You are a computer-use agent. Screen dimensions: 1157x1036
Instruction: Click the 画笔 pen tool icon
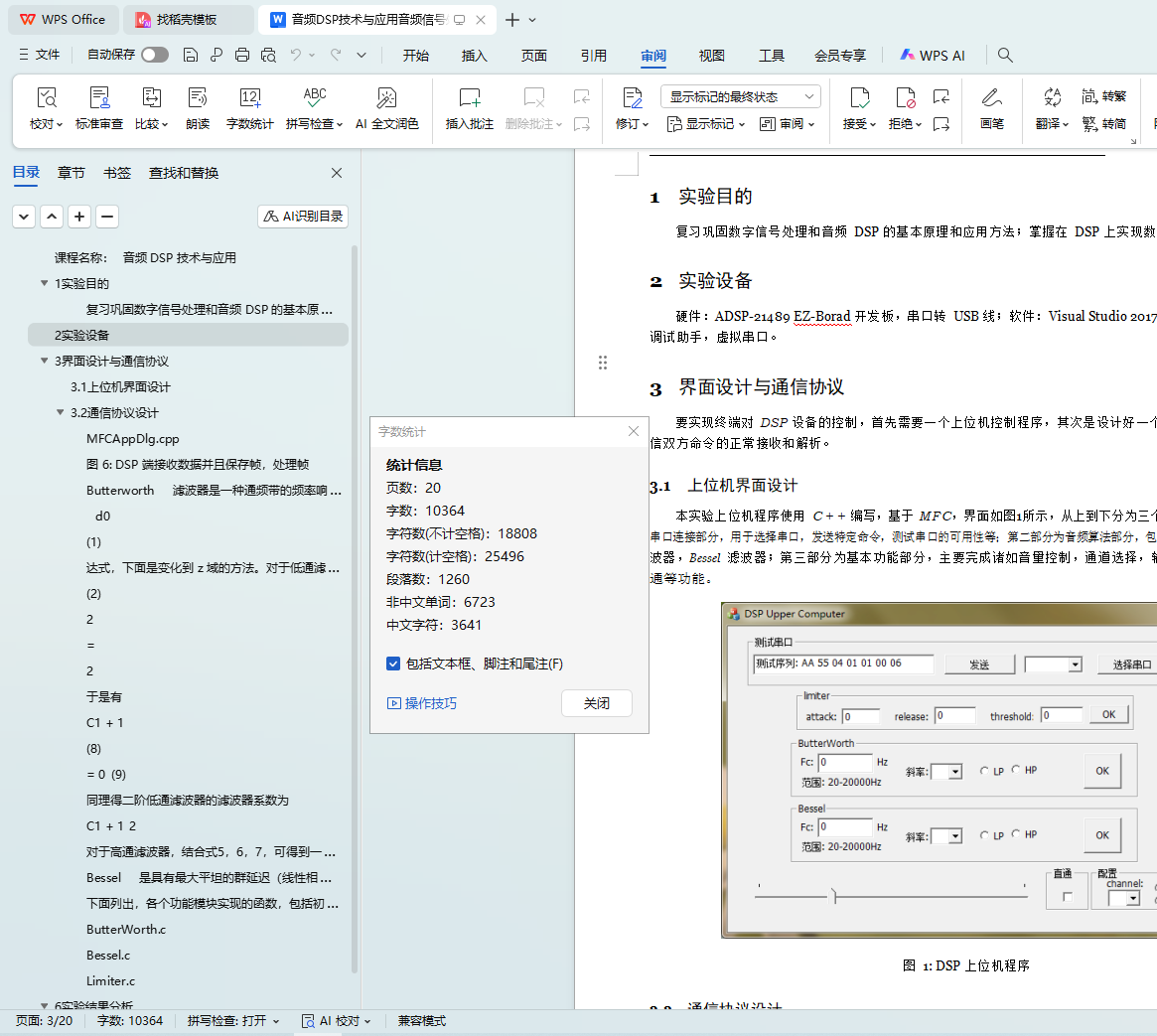(x=991, y=98)
